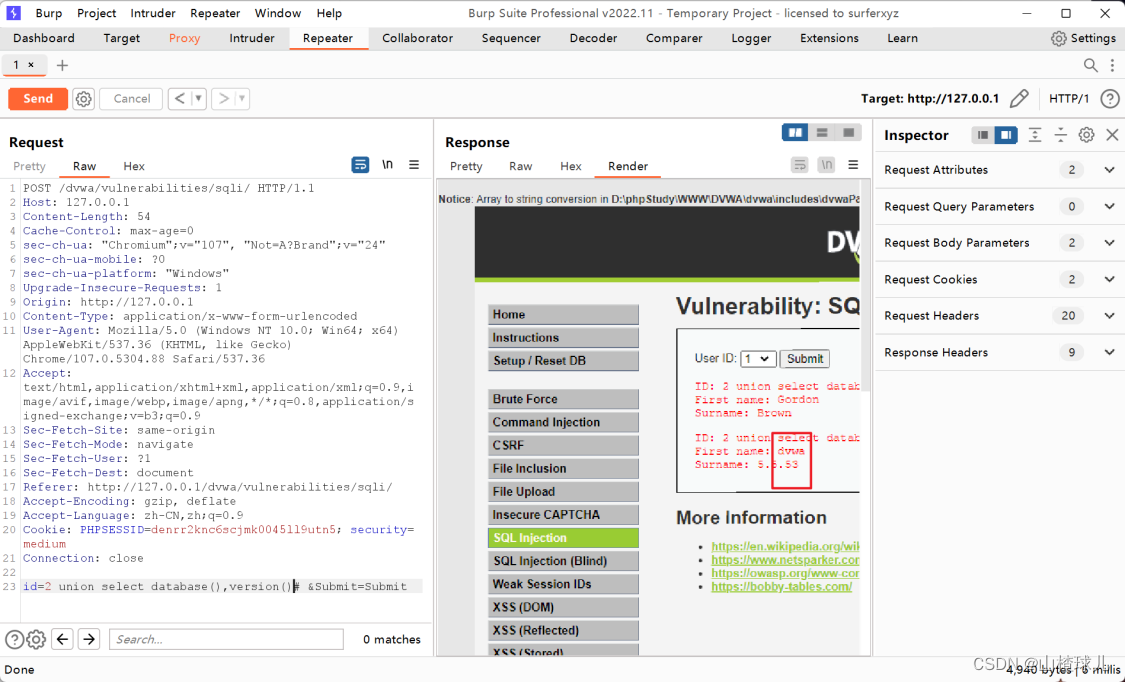Switch Inspector to right-side docking layout
This screenshot has width=1125, height=682.
(1006, 135)
